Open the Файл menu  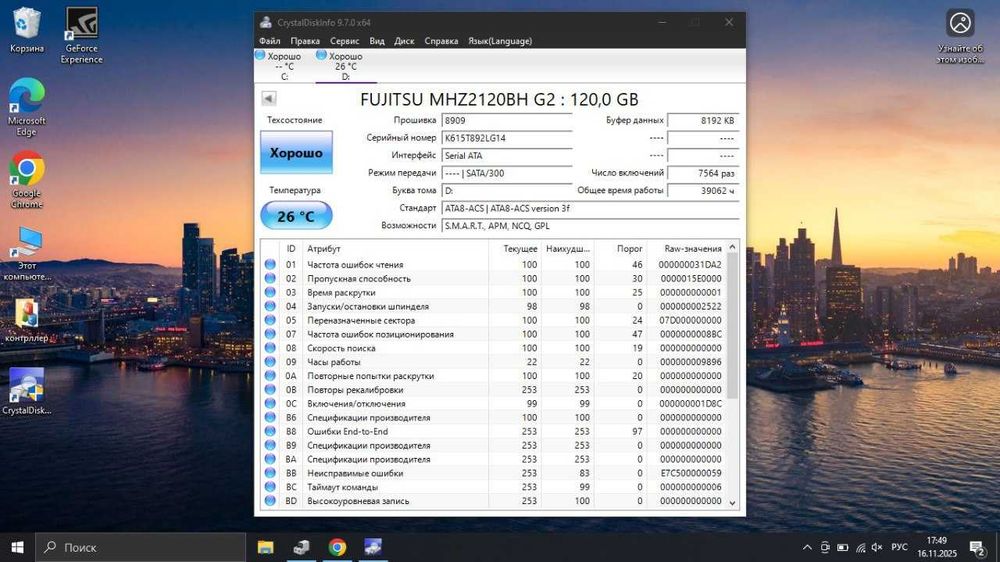(x=270, y=41)
